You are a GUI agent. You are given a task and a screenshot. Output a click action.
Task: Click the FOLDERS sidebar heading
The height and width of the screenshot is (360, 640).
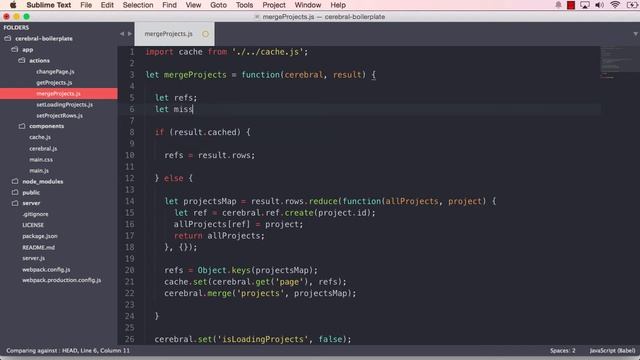(16, 27)
